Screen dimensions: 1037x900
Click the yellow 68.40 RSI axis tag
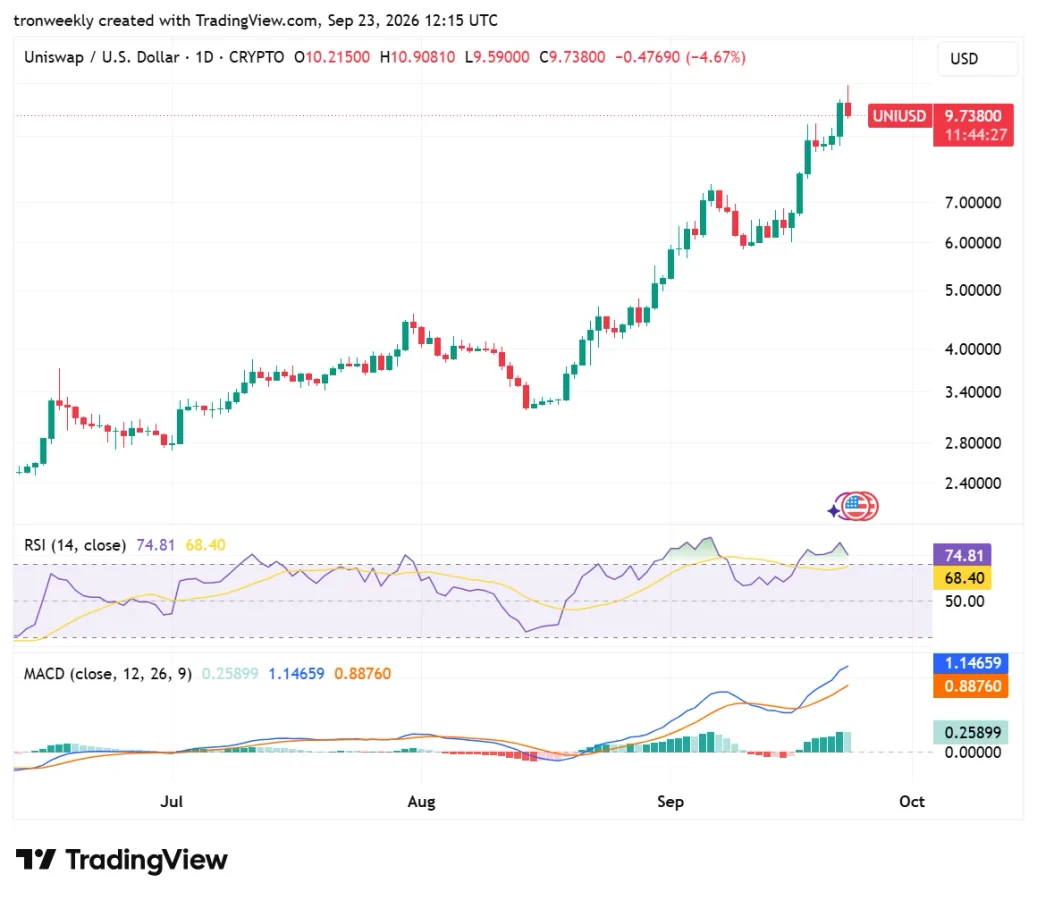coord(962,578)
